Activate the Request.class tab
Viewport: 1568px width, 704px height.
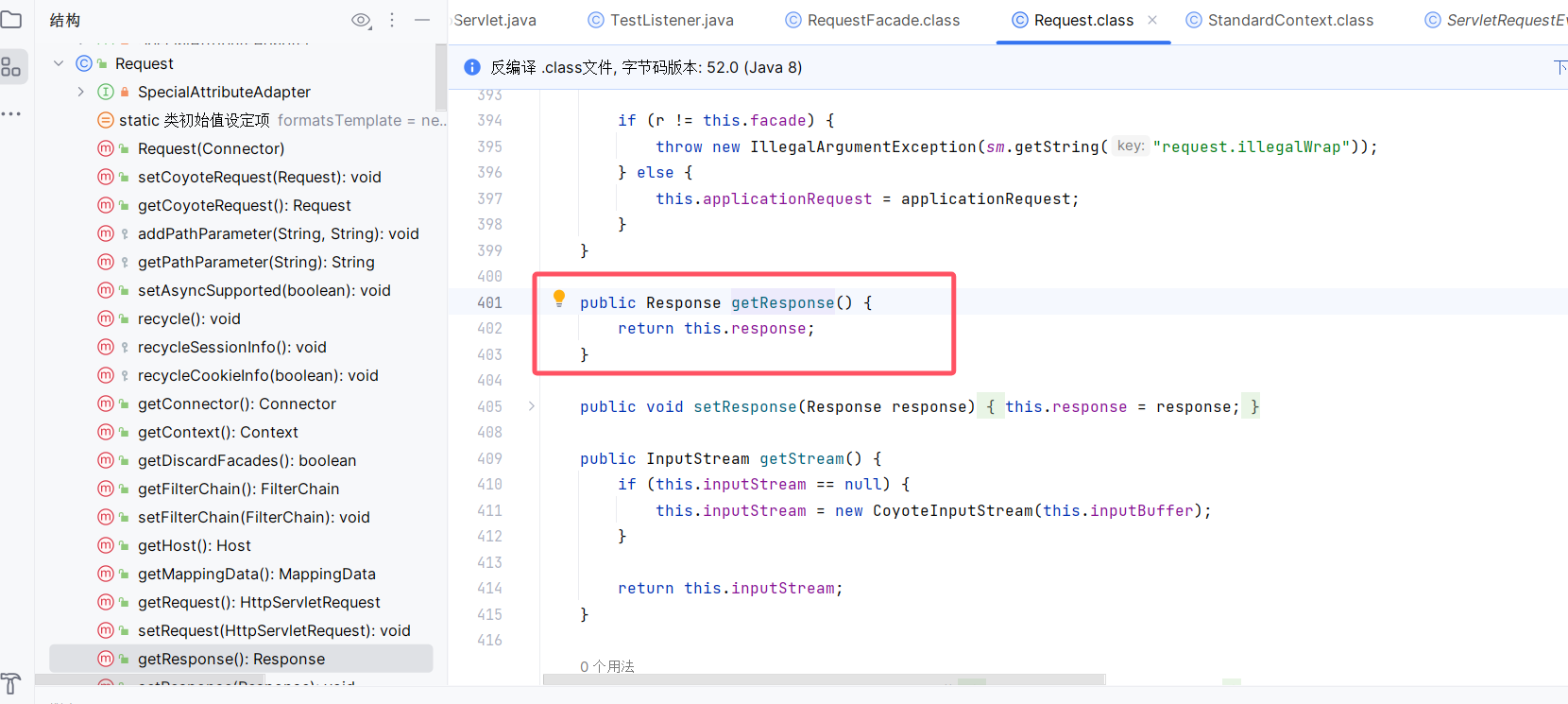(x=1083, y=20)
